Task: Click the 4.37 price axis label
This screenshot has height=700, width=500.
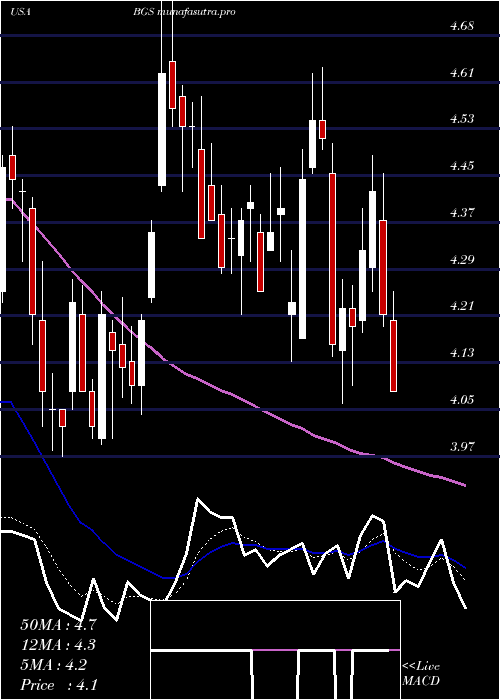Action: coord(462,212)
